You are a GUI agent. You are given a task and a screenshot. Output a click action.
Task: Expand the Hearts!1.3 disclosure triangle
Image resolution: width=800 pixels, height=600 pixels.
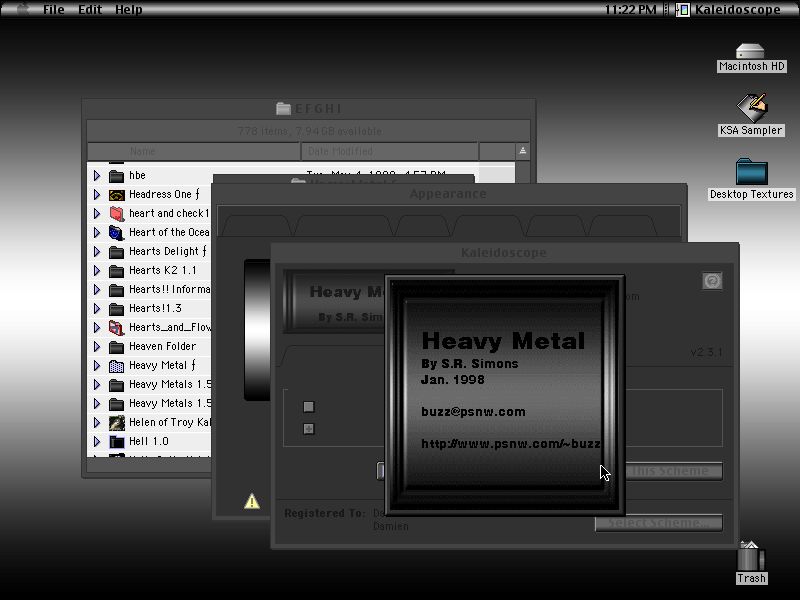tap(97, 309)
